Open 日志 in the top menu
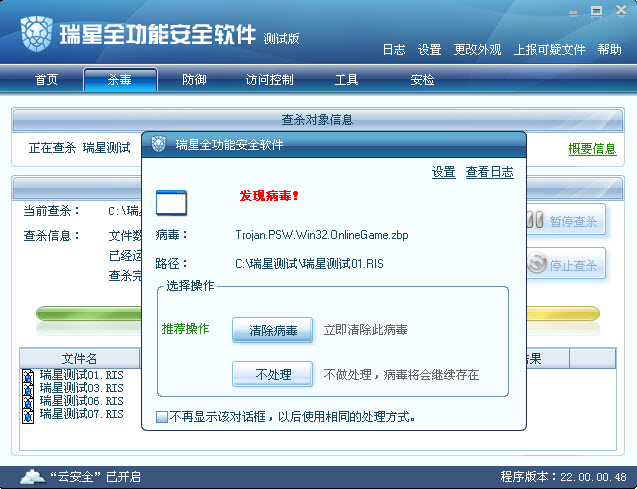Screen dimensions: 637x489 coord(394,50)
